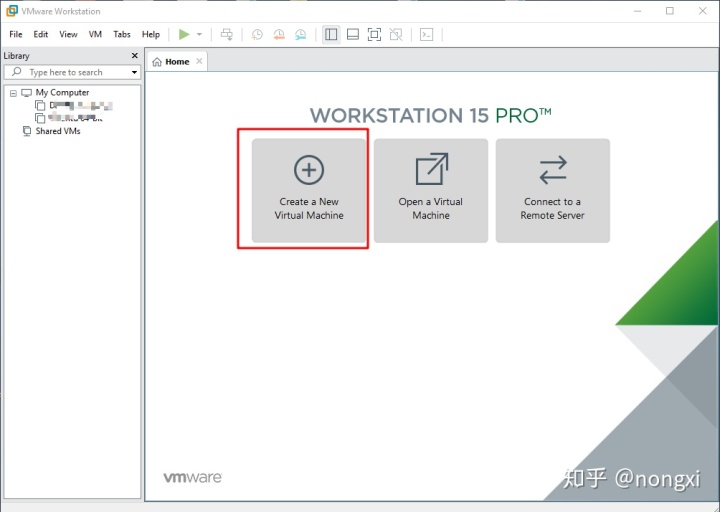Select My Computer in the library
Screen dimensions: 720x512
[x=62, y=92]
